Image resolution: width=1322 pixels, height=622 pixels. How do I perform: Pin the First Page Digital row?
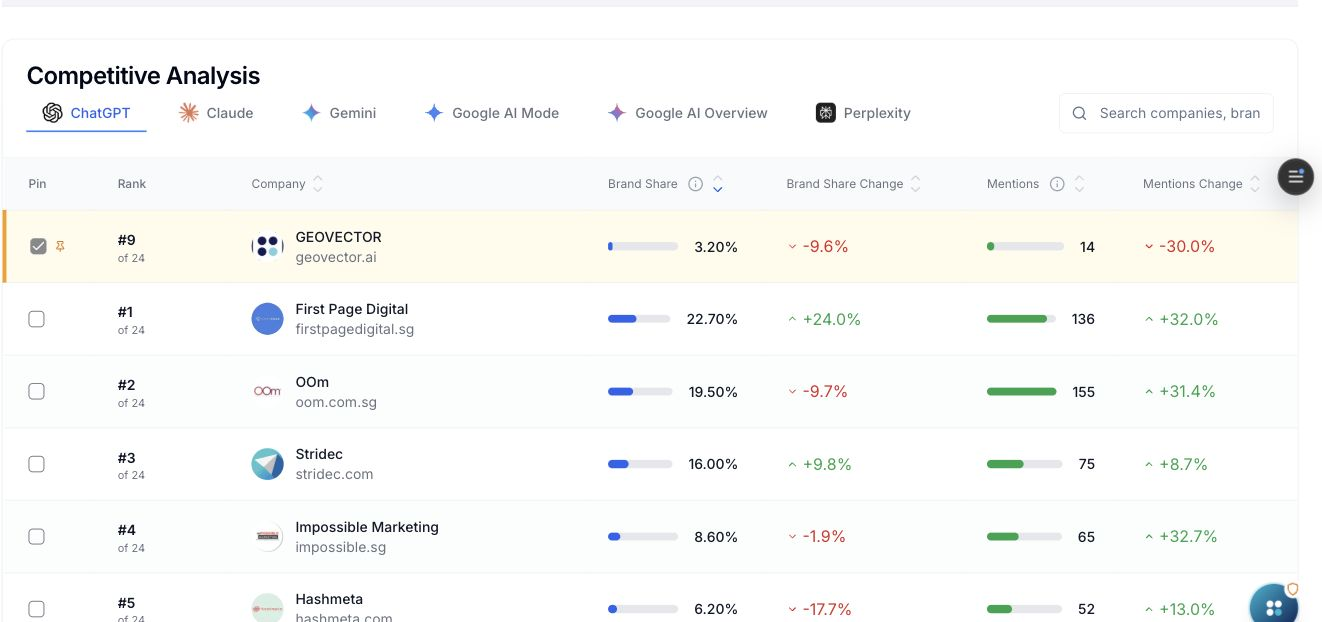37,319
